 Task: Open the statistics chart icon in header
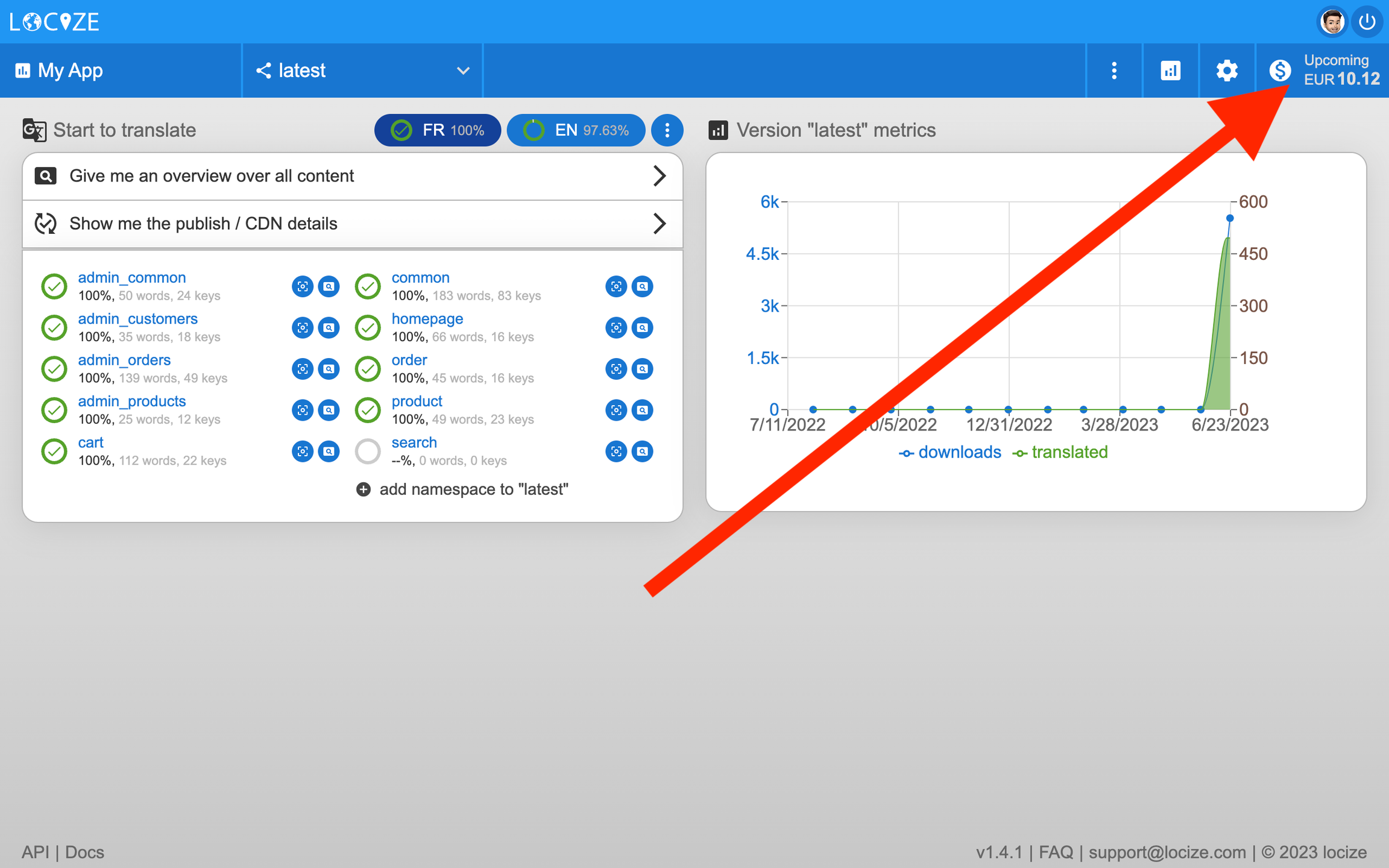tap(1170, 71)
